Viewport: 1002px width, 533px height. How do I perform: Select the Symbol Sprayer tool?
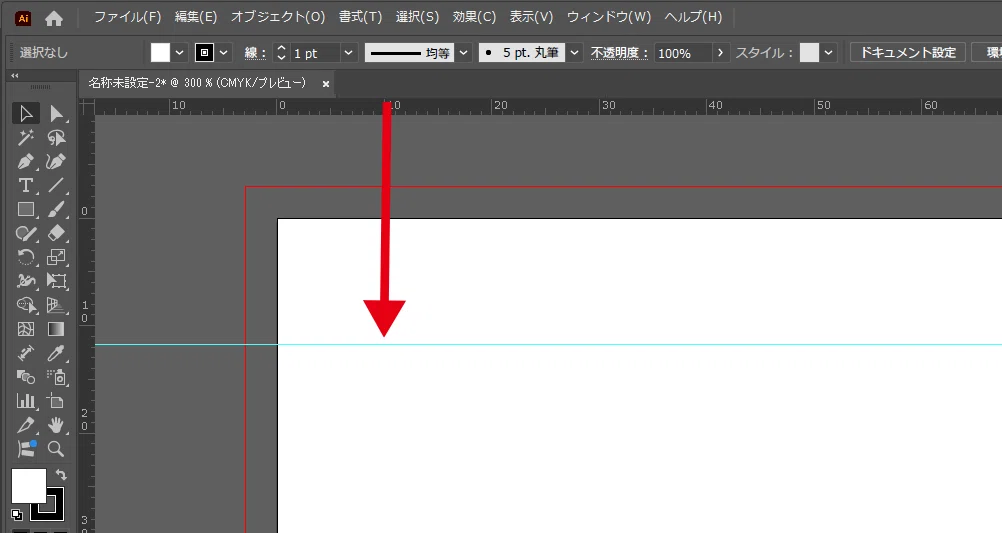click(56, 377)
